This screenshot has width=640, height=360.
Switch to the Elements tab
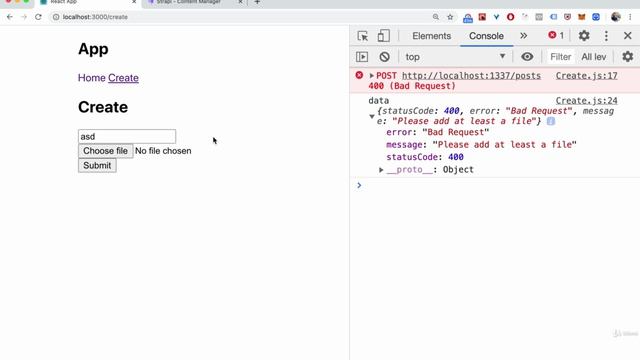click(431, 36)
